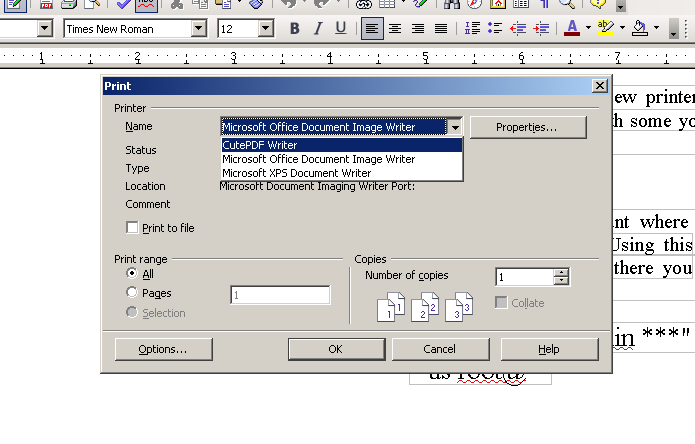
Task: Open background color dropdown arrow
Action: (x=656, y=28)
